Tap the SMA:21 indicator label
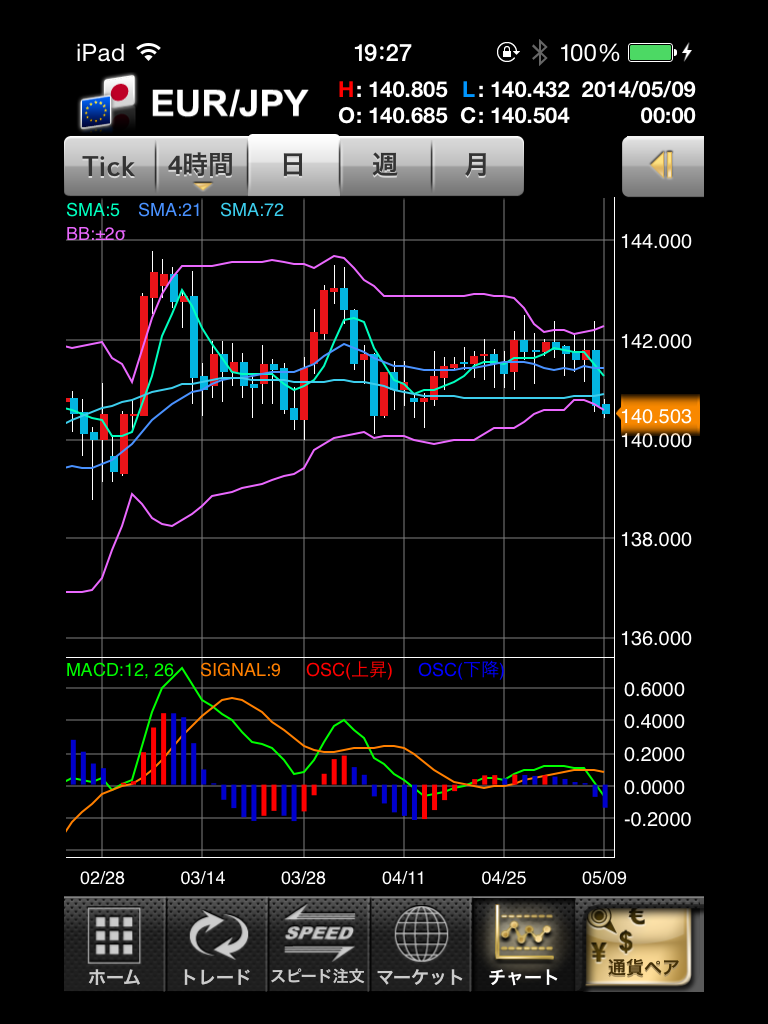 170,210
